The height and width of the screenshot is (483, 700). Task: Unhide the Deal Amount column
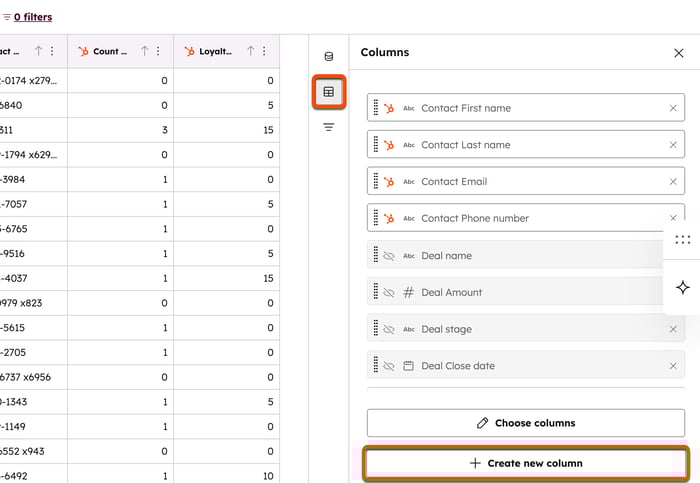[x=389, y=292]
